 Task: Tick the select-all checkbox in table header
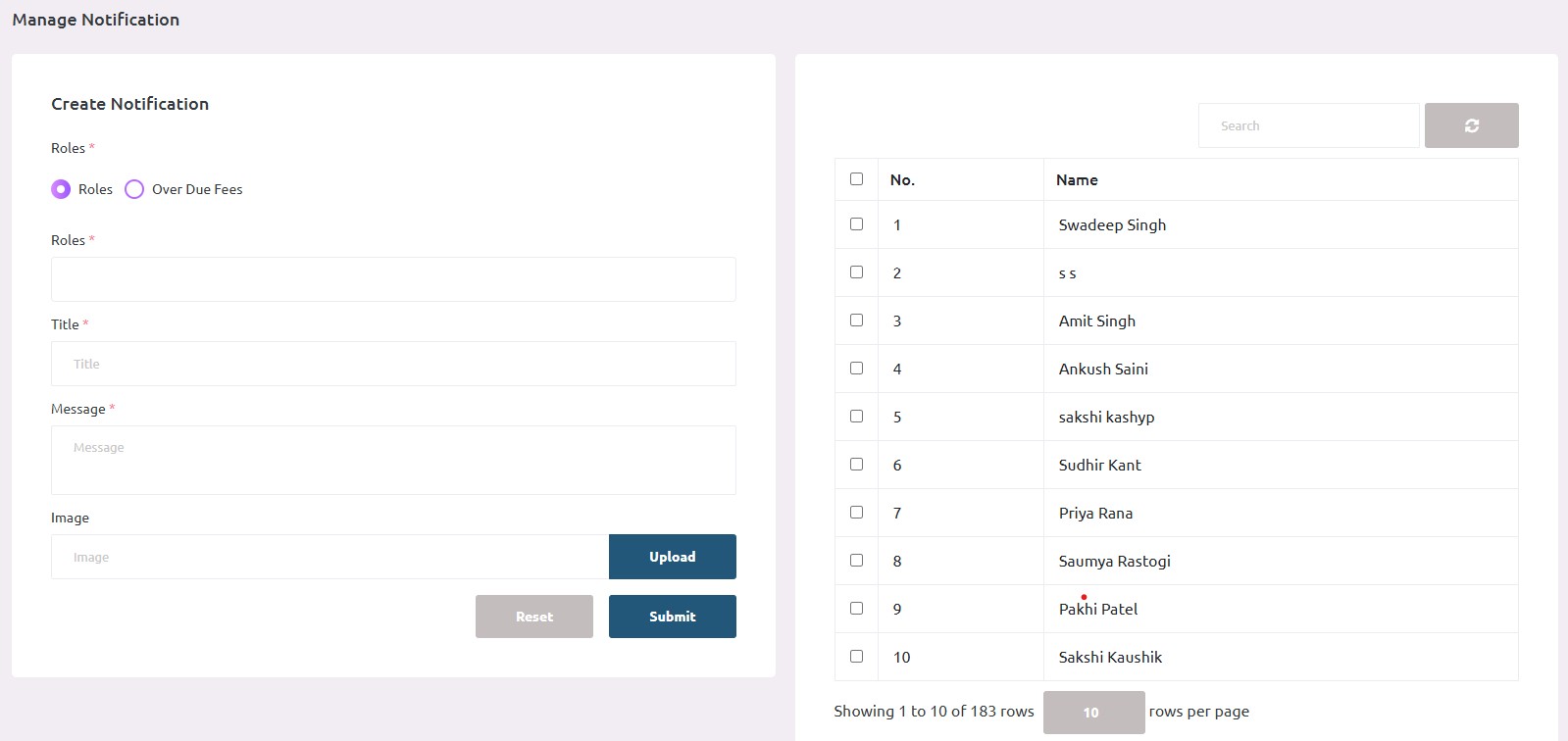coord(856,179)
